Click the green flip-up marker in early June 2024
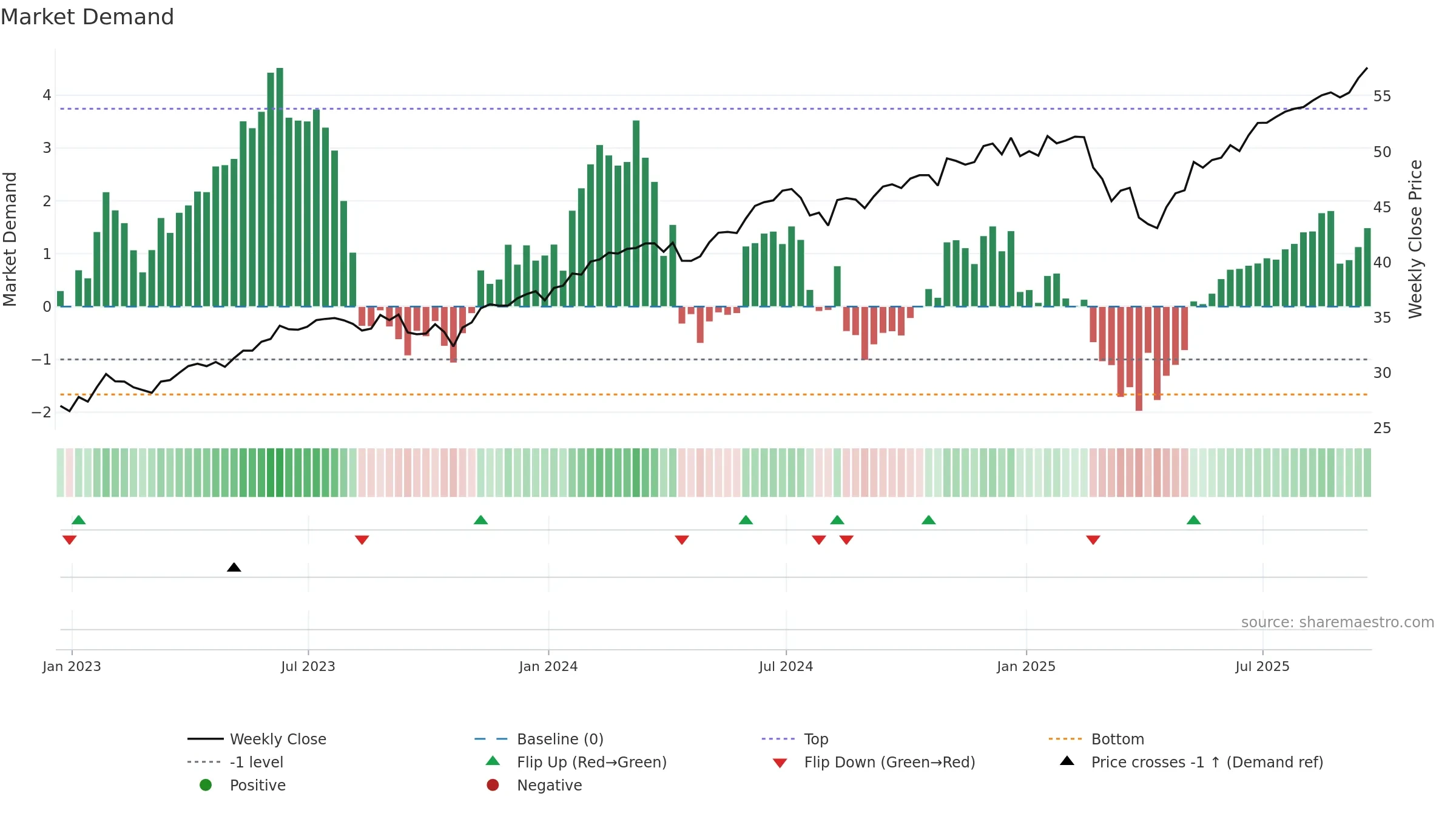The height and width of the screenshot is (819, 1456). click(746, 520)
